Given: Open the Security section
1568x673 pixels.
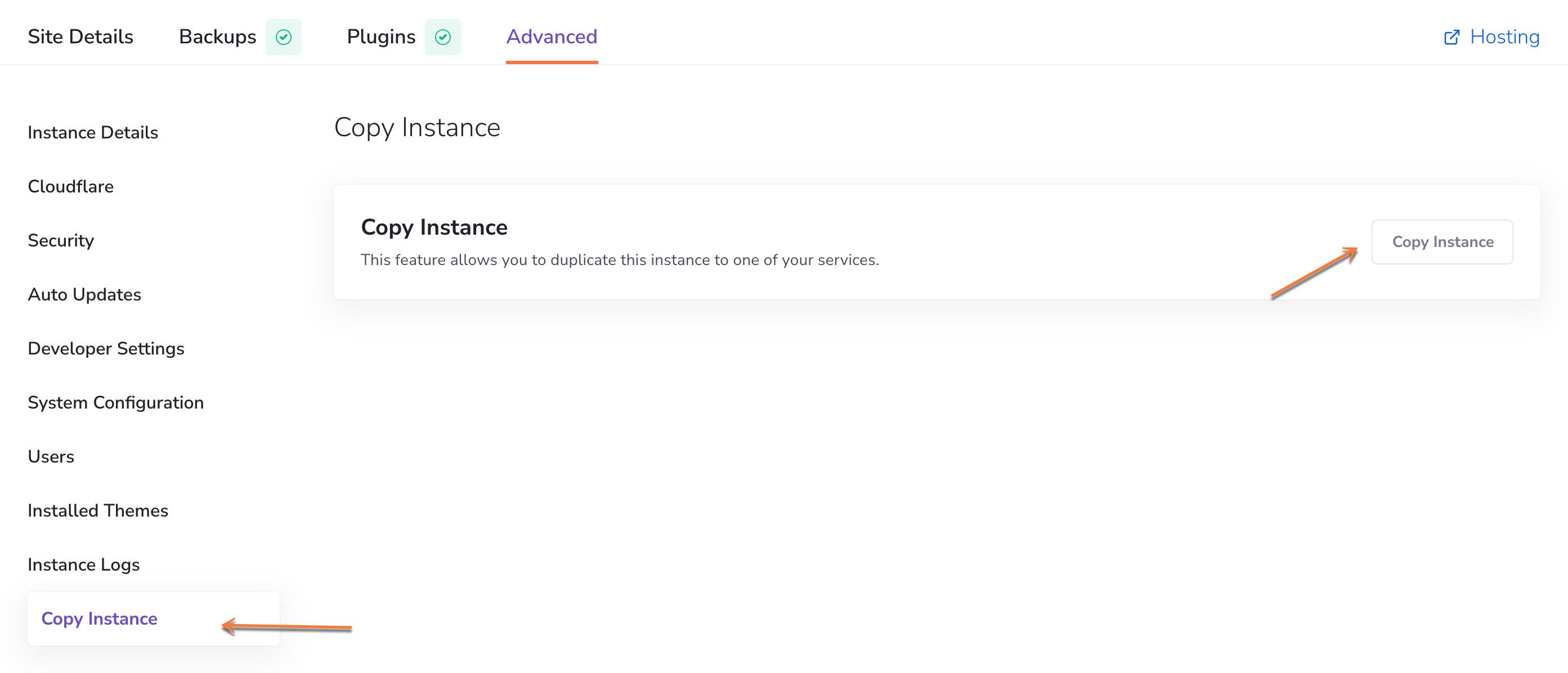Looking at the screenshot, I should point(61,240).
